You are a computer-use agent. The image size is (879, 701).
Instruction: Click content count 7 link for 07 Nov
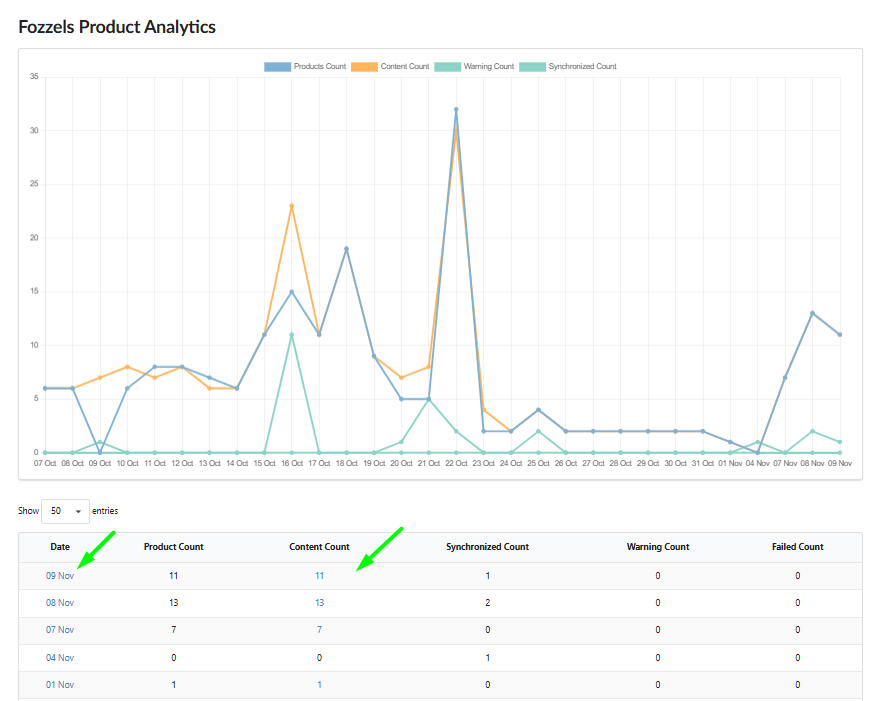(320, 630)
